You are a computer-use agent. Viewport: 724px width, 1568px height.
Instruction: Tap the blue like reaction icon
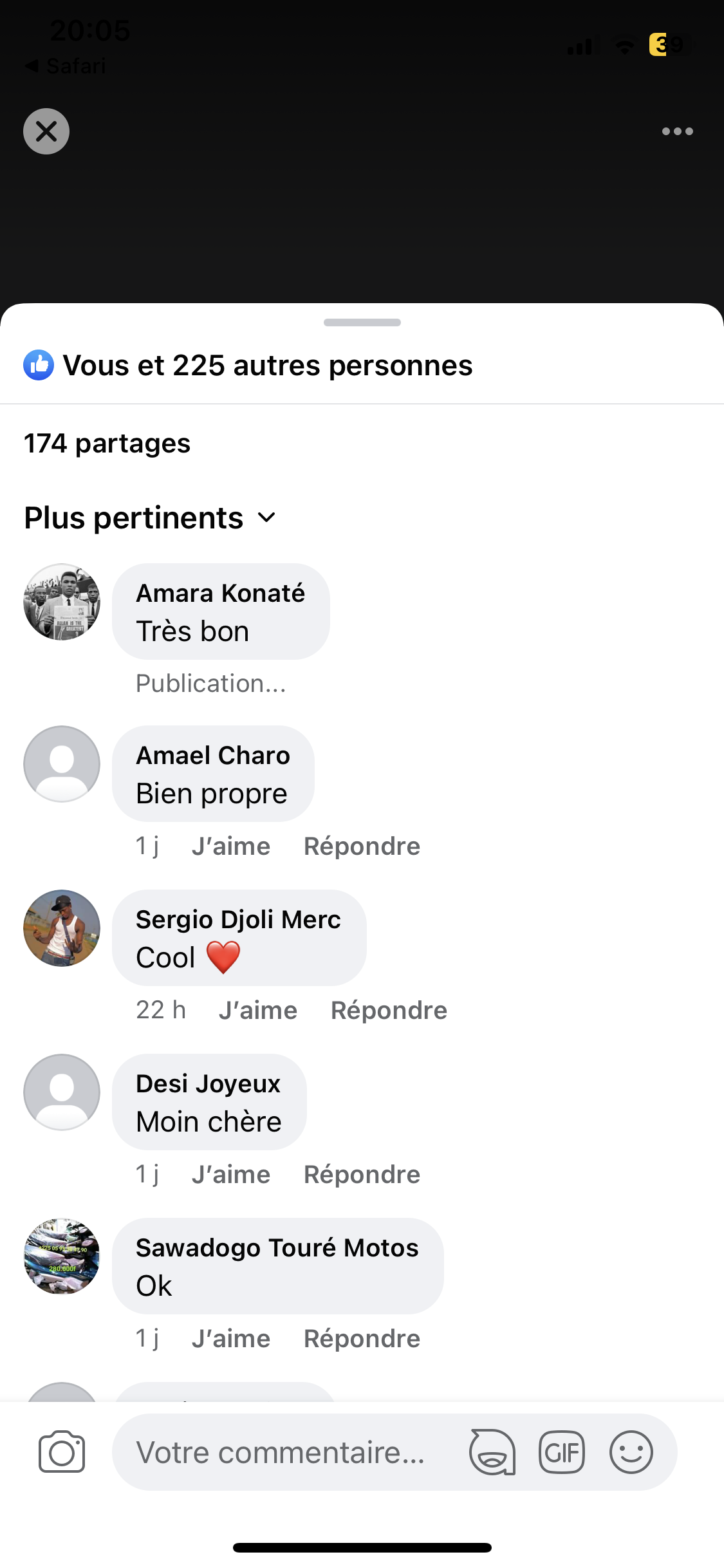pos(39,366)
